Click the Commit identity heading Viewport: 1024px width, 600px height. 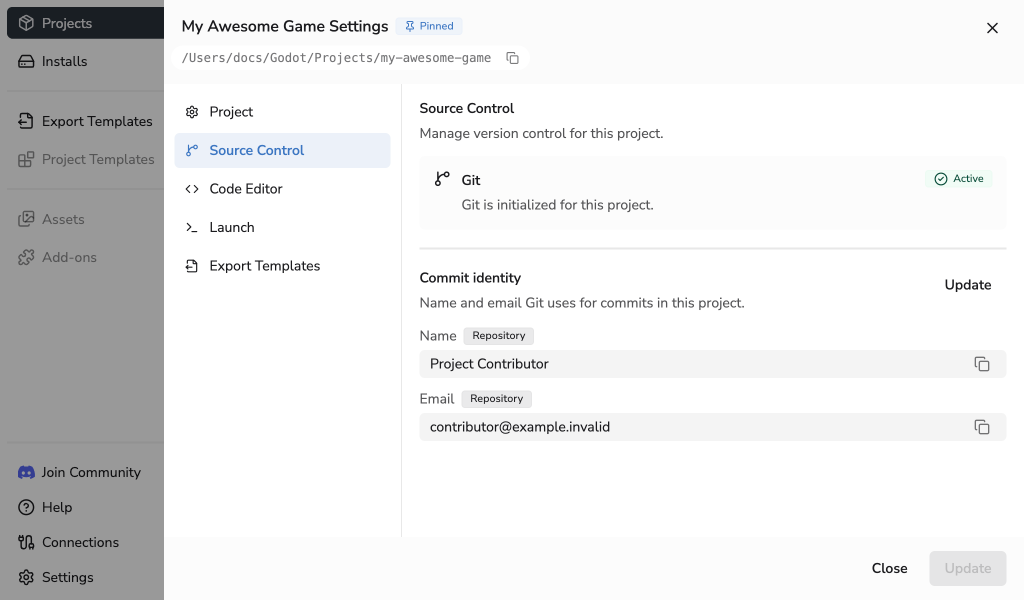pos(470,278)
